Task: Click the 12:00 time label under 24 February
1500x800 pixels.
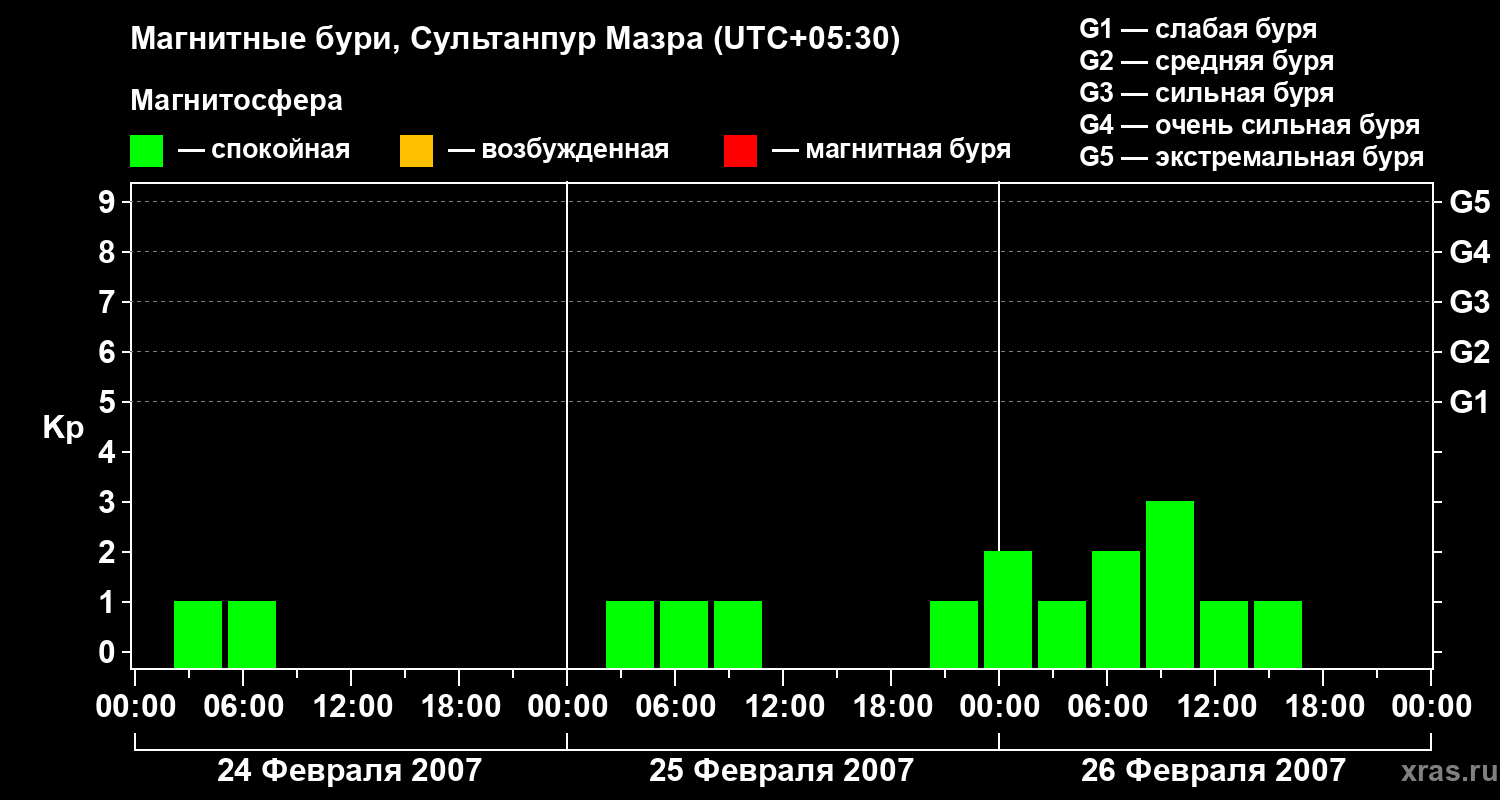Action: pyautogui.click(x=352, y=706)
